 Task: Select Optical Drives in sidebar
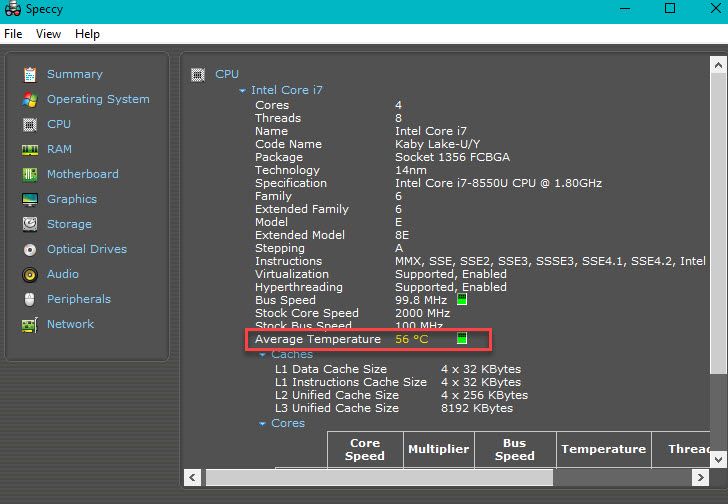pos(87,249)
